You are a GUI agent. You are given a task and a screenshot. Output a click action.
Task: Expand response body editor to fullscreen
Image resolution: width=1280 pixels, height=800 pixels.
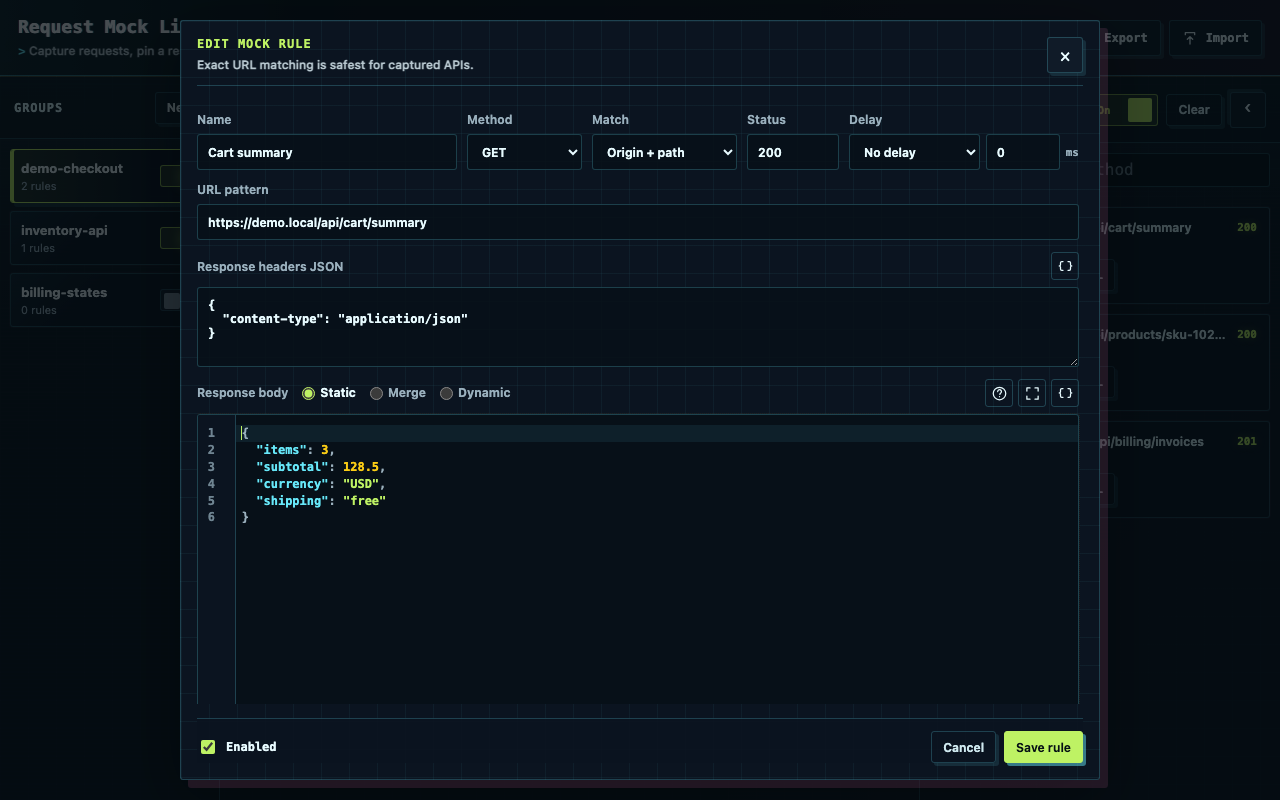pos(1032,393)
